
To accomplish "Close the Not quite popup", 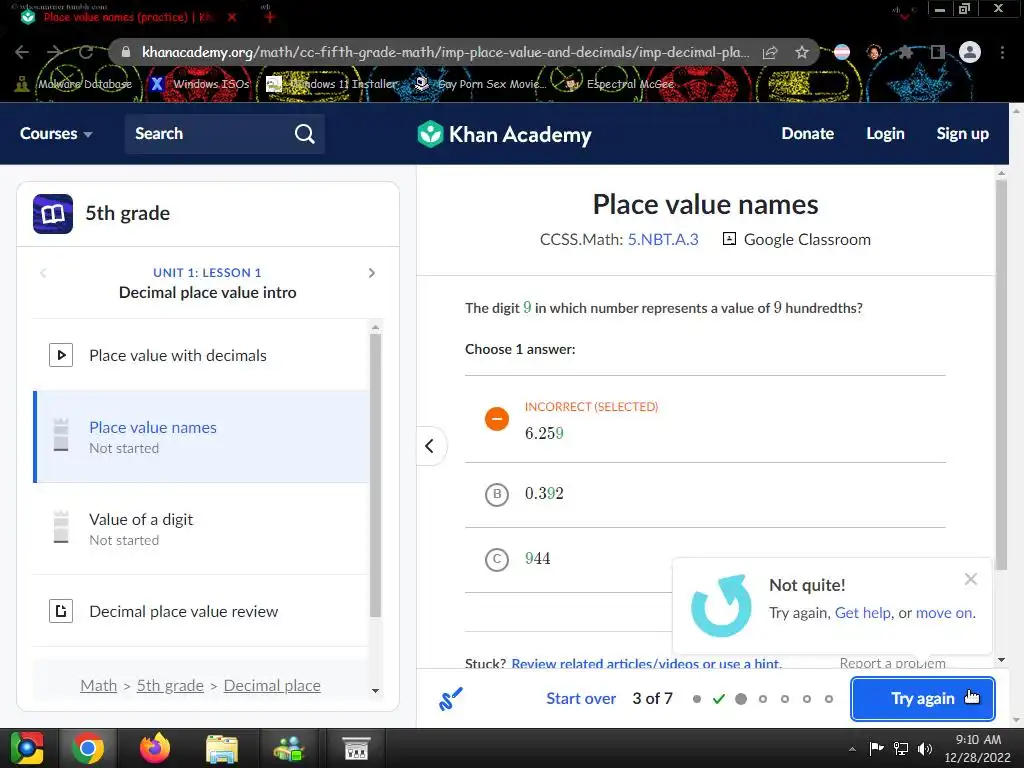I will pyautogui.click(x=970, y=579).
